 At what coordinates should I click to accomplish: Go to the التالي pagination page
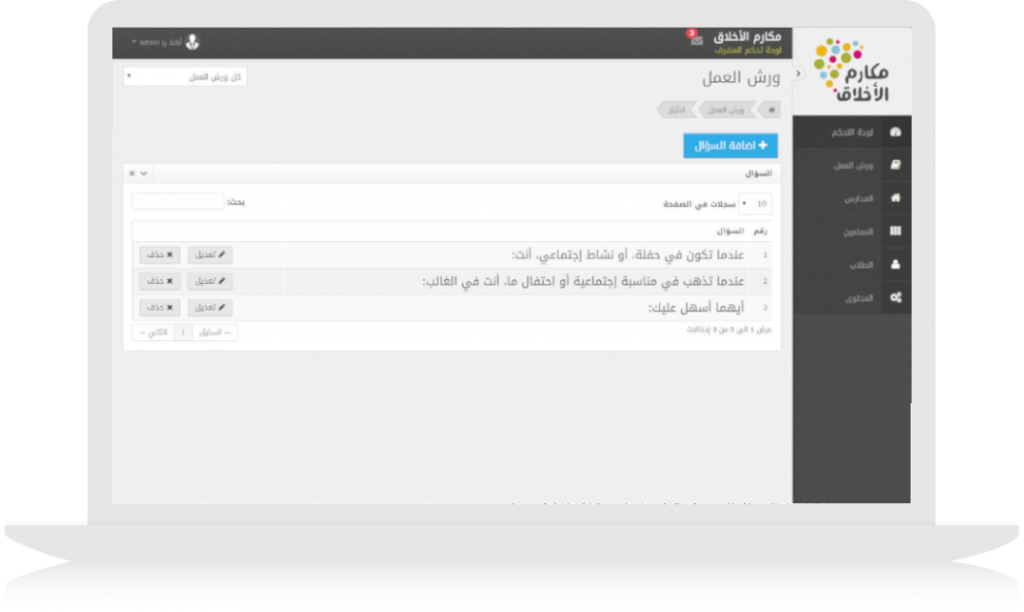153,332
